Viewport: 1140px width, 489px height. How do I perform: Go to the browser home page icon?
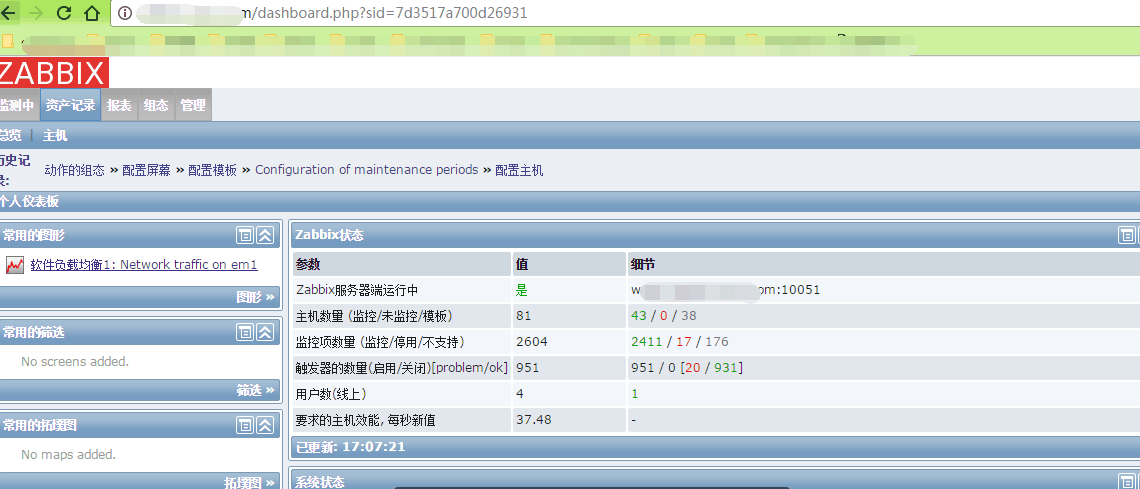click(x=92, y=12)
